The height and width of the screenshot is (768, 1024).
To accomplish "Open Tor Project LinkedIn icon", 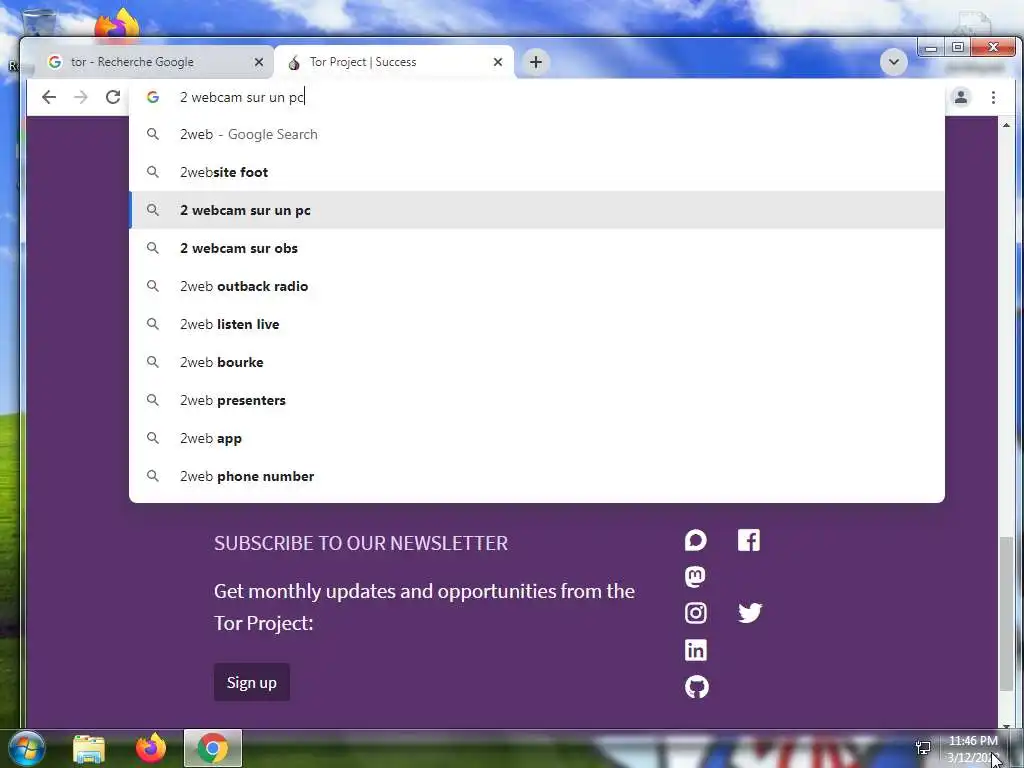I will (x=696, y=650).
